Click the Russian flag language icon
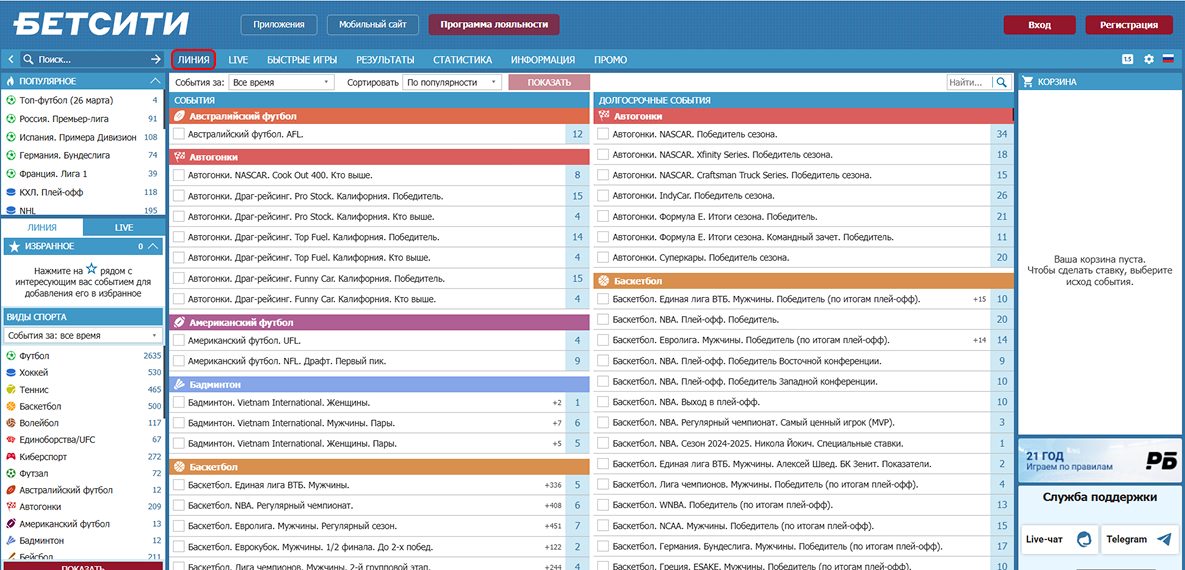1185x570 pixels. pos(1167,59)
